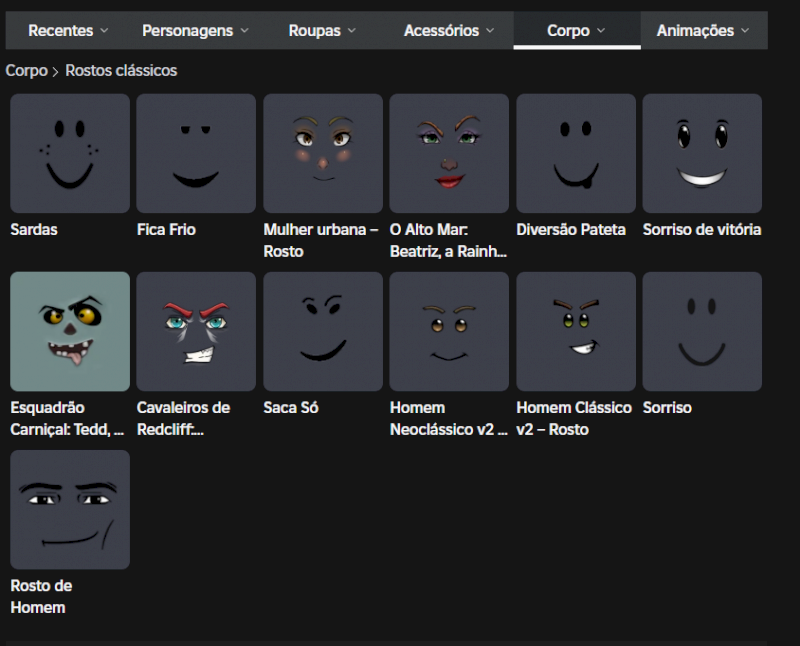Expand the Animações dropdown chevron

(x=745, y=31)
